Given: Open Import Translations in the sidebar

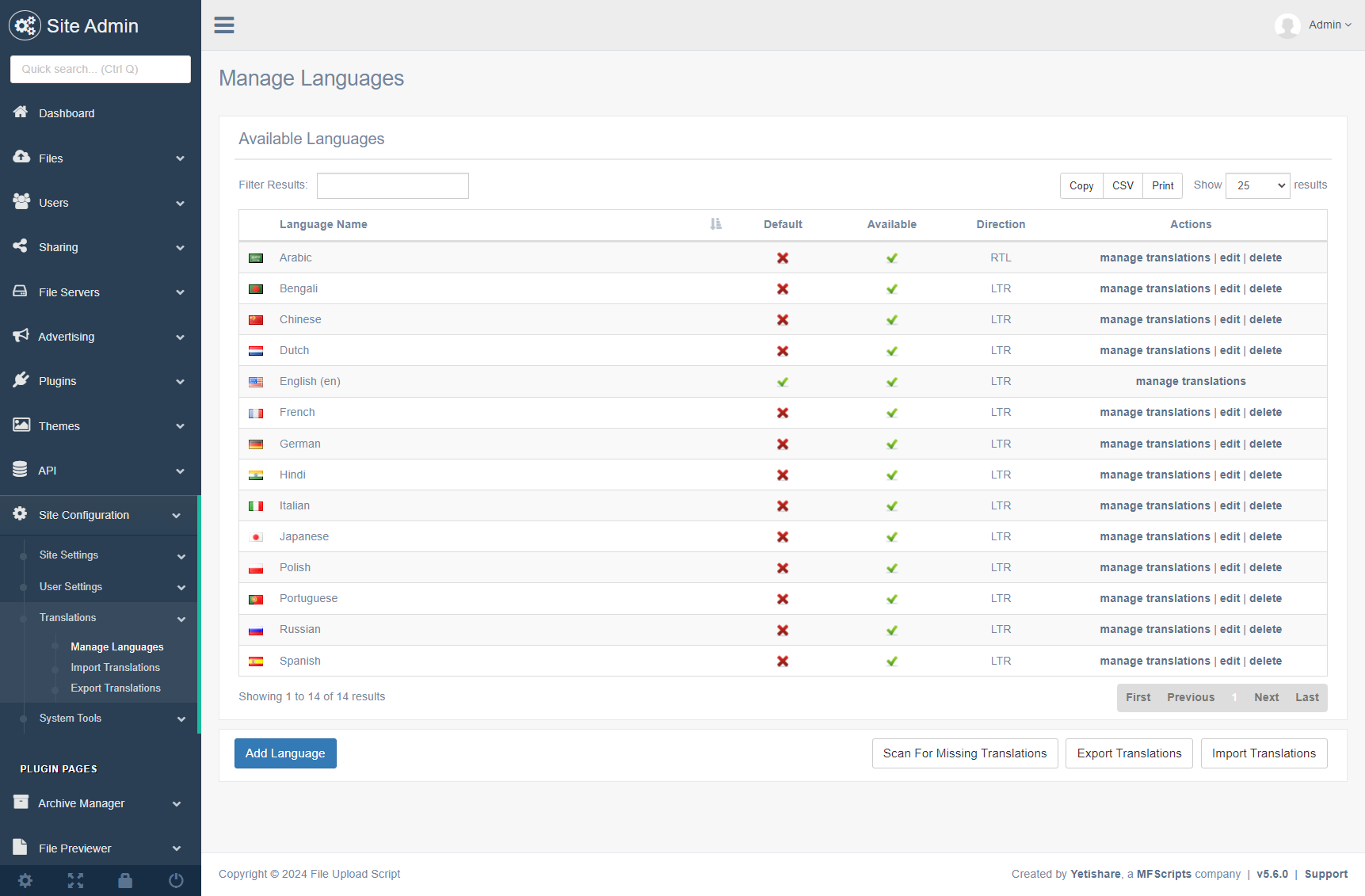Looking at the screenshot, I should click(115, 668).
